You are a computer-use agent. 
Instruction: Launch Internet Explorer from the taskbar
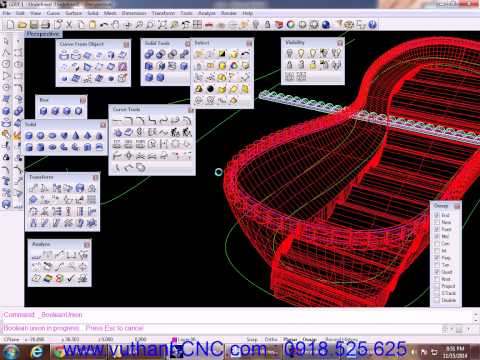click(x=37, y=352)
